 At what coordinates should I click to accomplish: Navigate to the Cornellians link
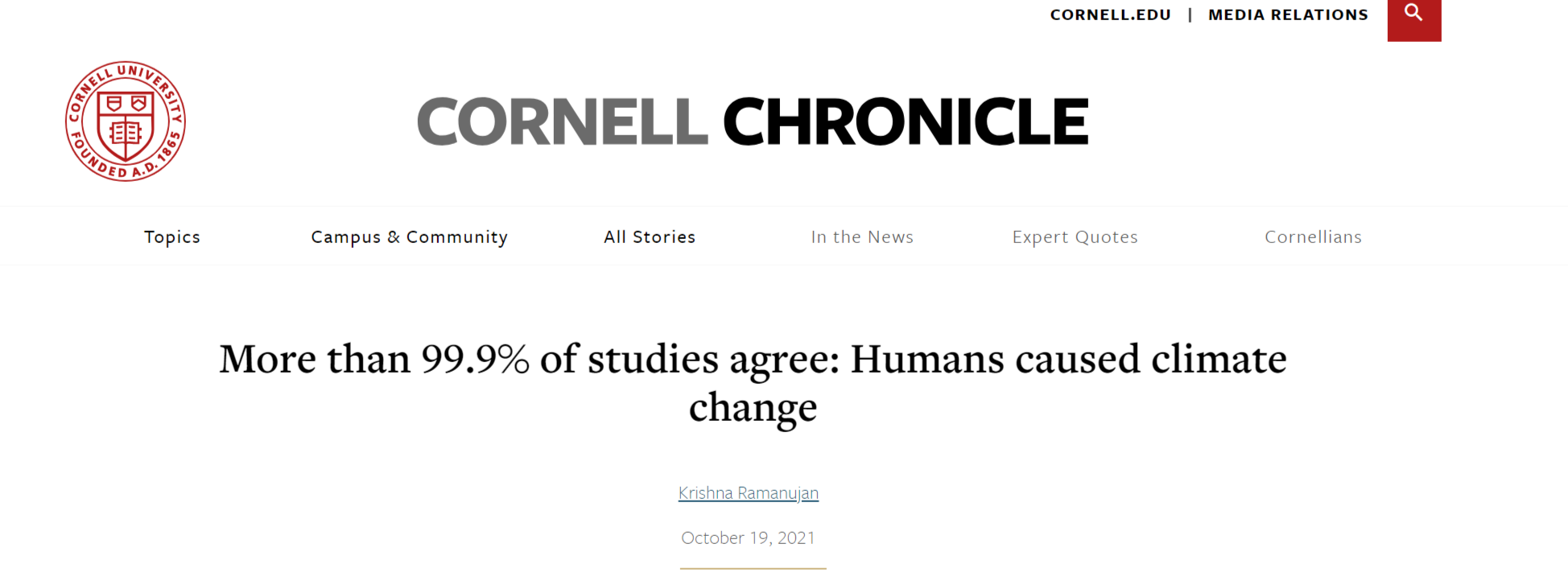click(x=1313, y=237)
